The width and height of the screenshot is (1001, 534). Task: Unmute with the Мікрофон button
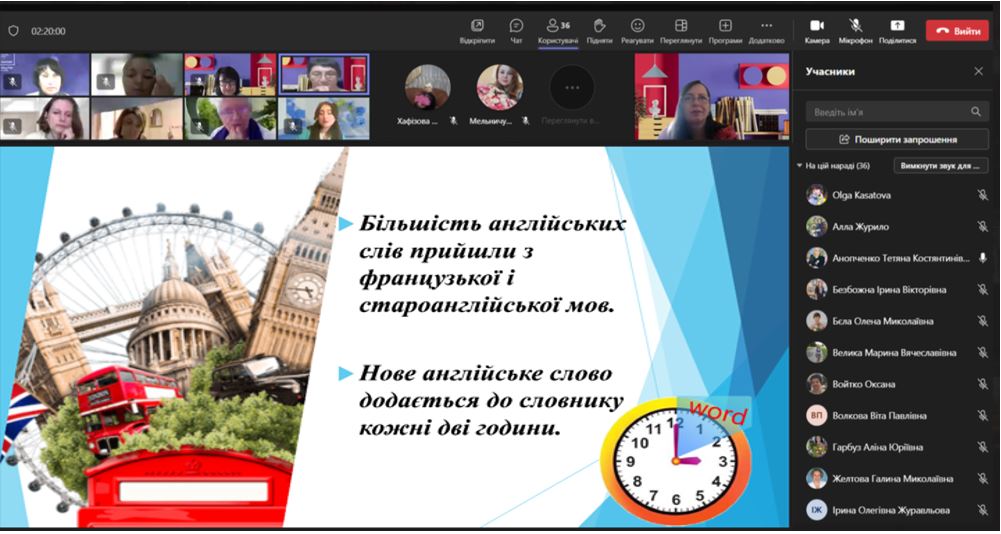(855, 31)
